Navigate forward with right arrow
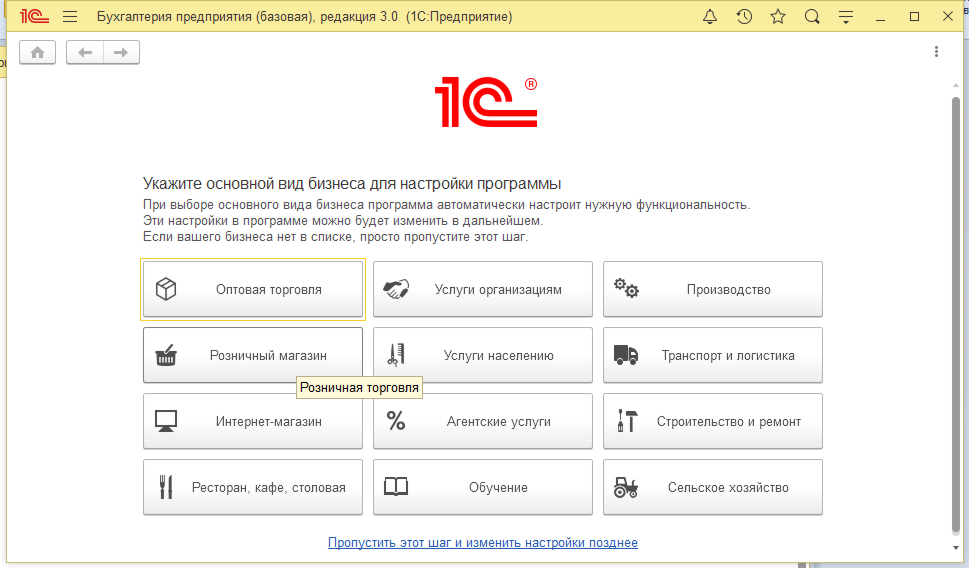The height and width of the screenshot is (568, 969). 121,53
